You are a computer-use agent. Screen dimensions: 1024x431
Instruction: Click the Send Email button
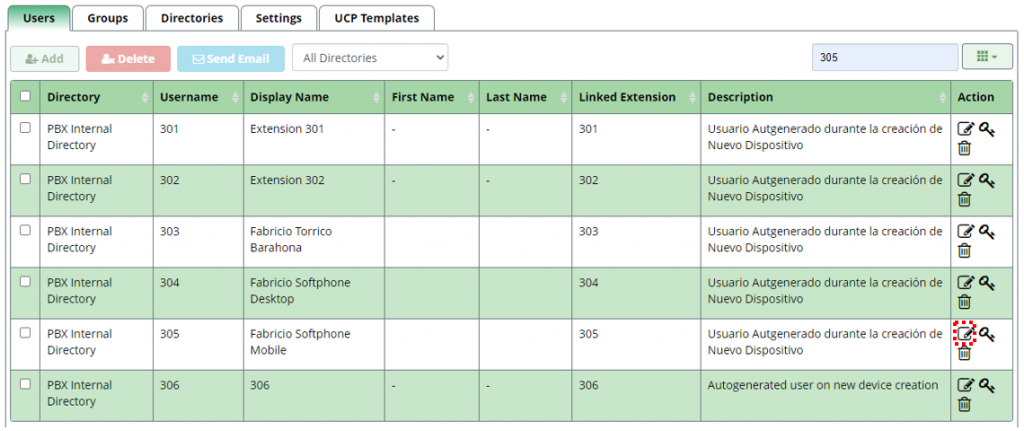231,59
